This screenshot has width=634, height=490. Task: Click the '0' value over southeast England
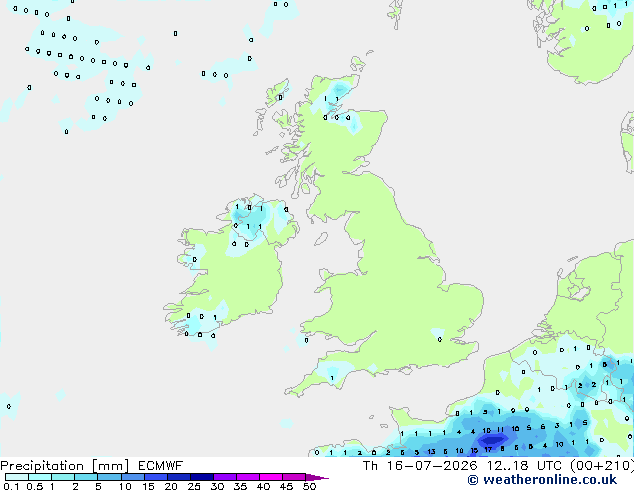[x=440, y=340]
